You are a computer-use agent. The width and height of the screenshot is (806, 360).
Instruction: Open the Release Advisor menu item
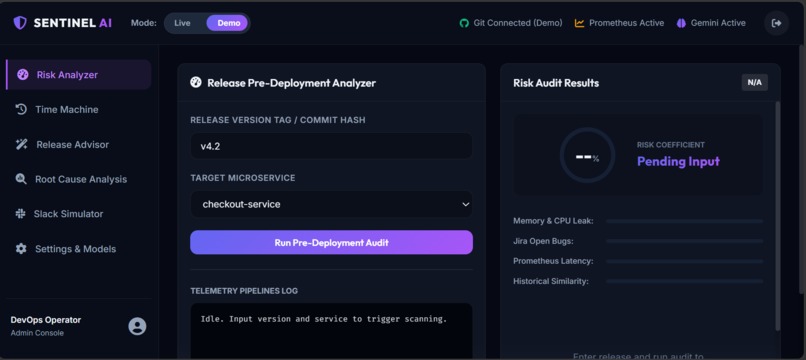coord(79,145)
